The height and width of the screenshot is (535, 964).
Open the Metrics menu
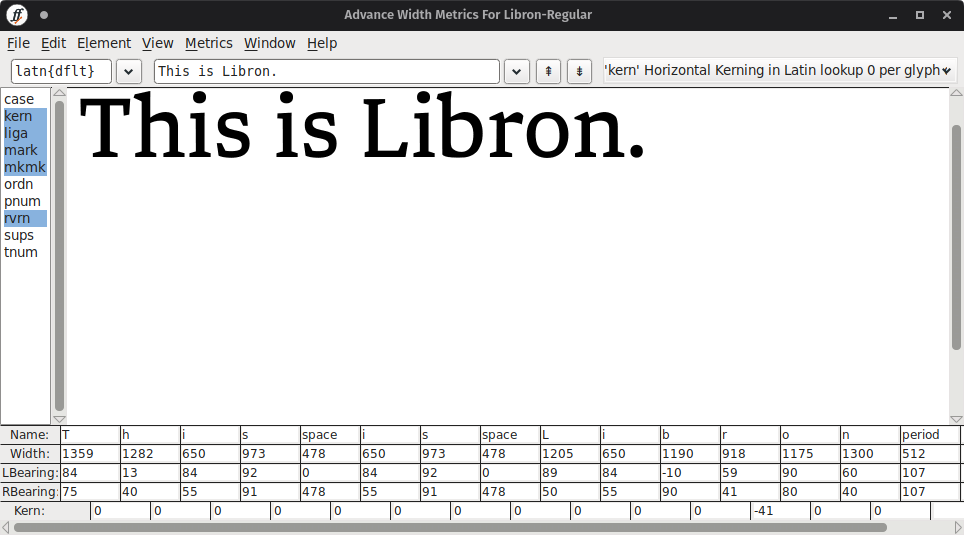(x=208, y=43)
